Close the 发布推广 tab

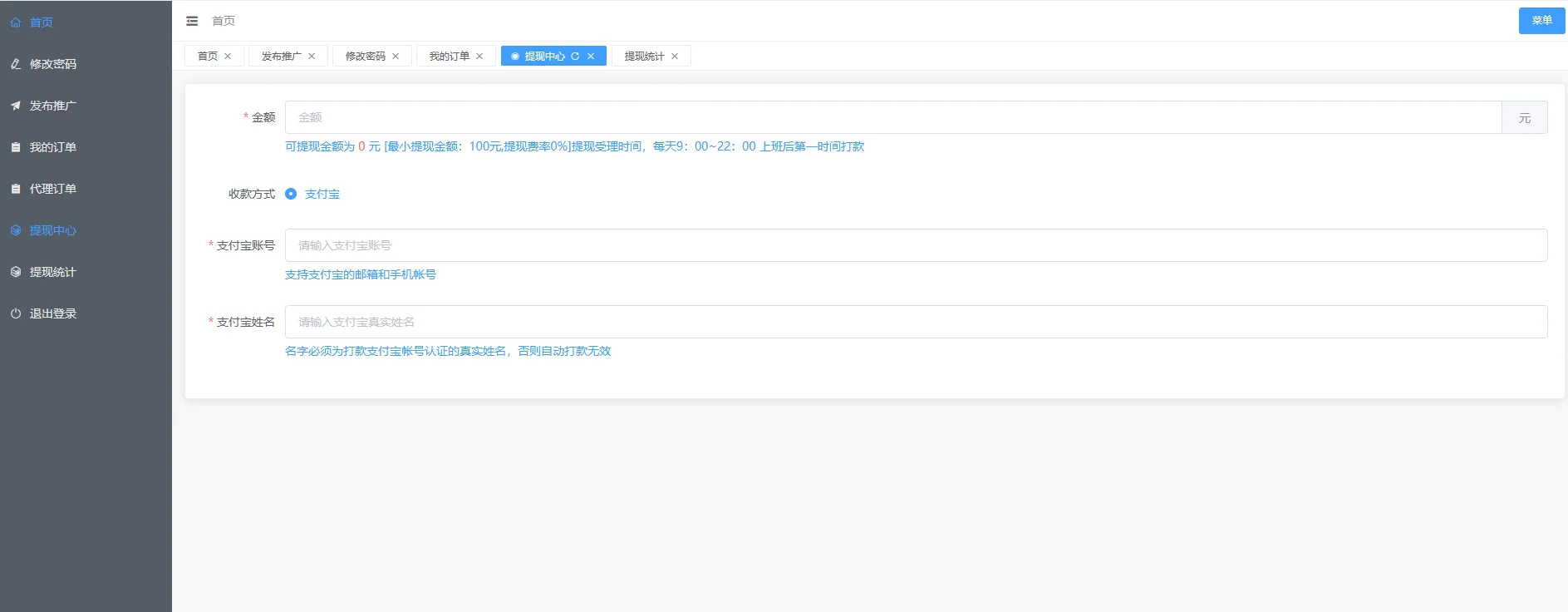click(x=312, y=57)
